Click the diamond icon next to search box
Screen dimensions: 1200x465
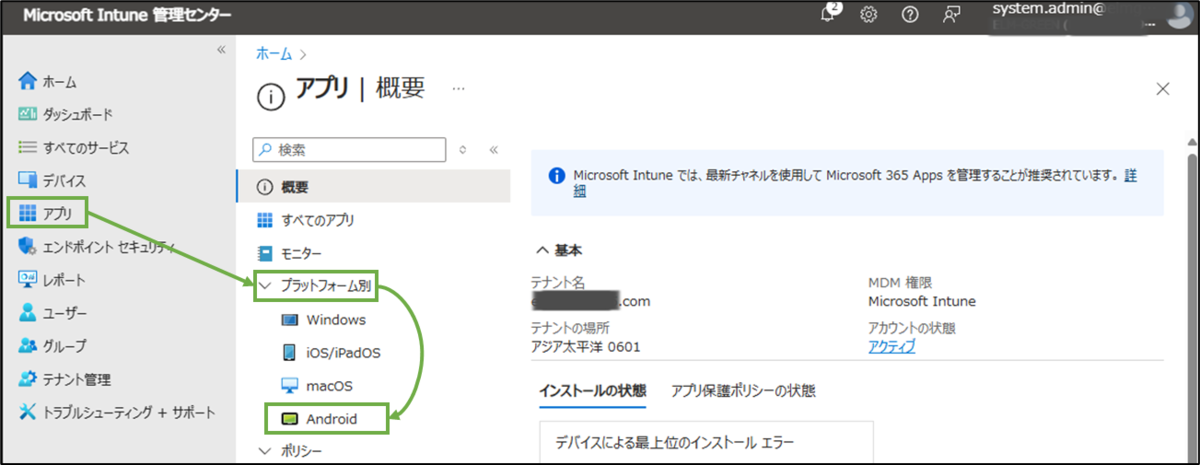tap(463, 149)
